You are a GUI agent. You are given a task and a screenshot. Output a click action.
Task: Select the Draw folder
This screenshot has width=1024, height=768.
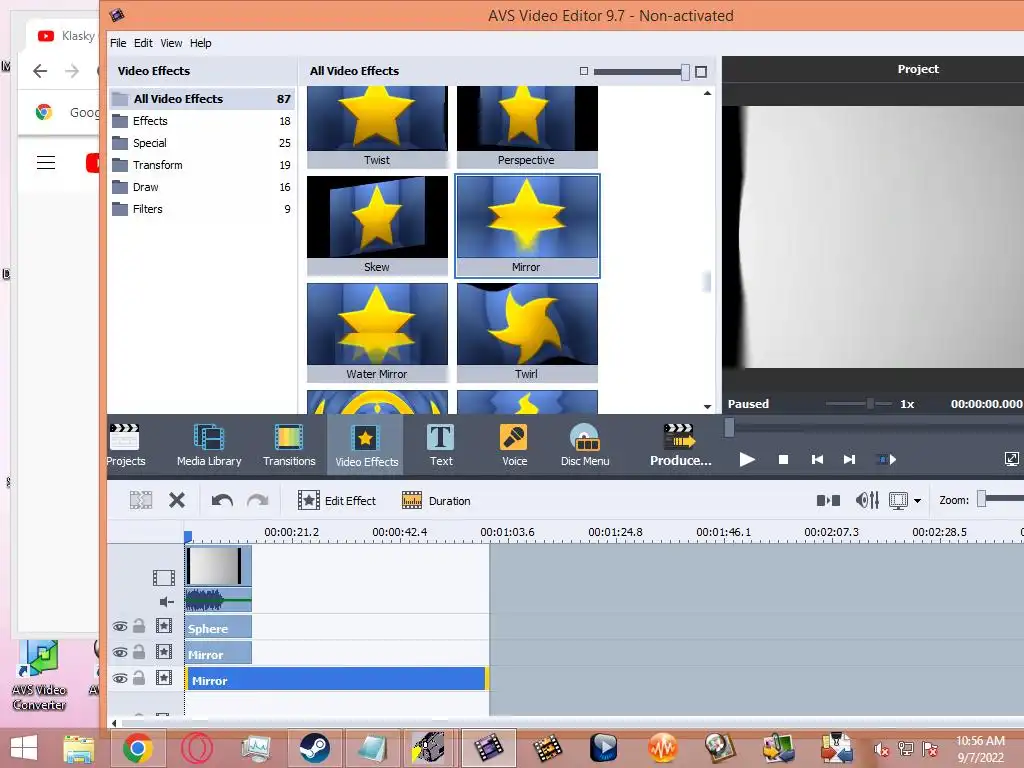click(202, 187)
